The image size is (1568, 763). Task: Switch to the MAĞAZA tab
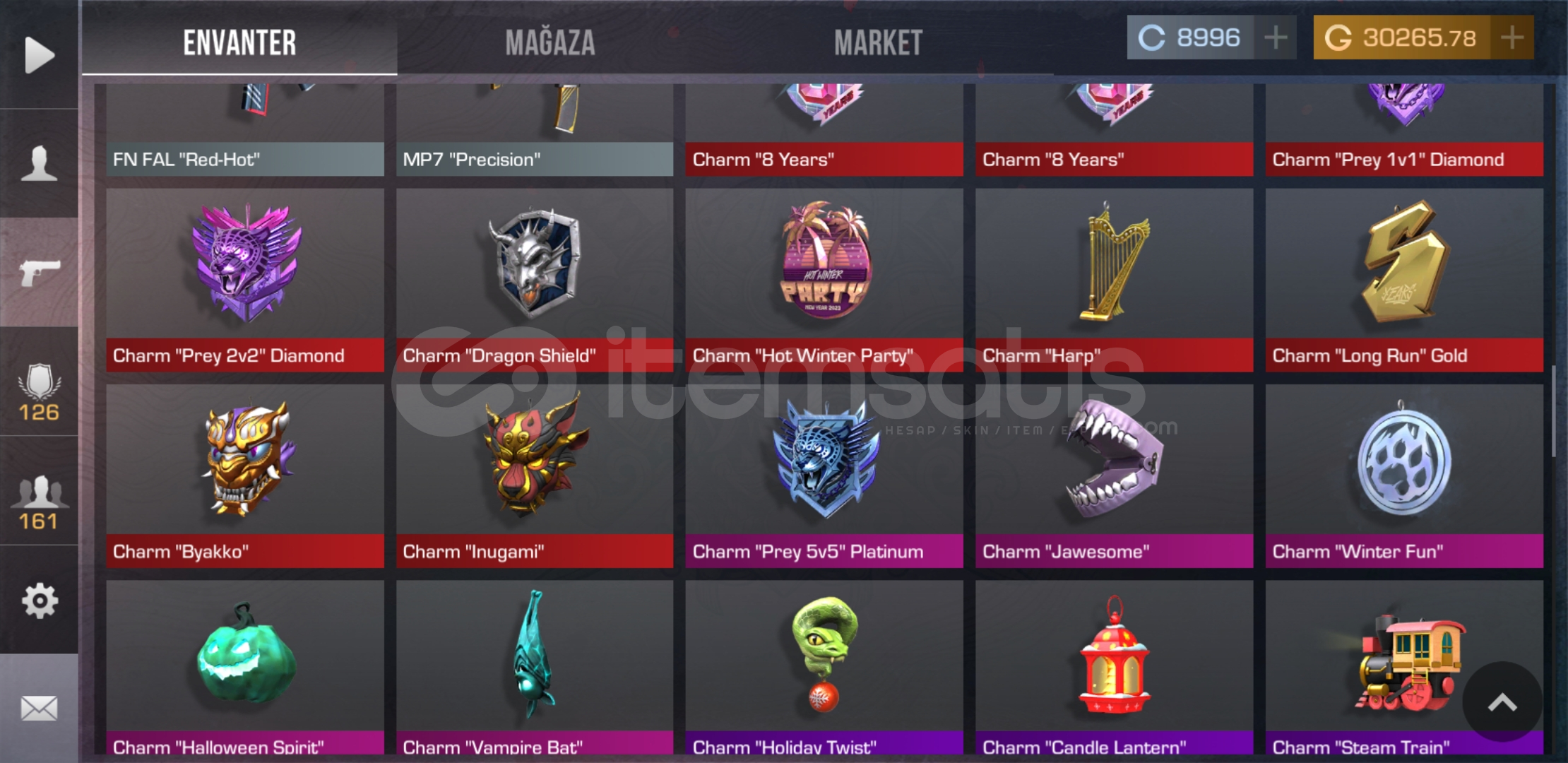(x=550, y=42)
